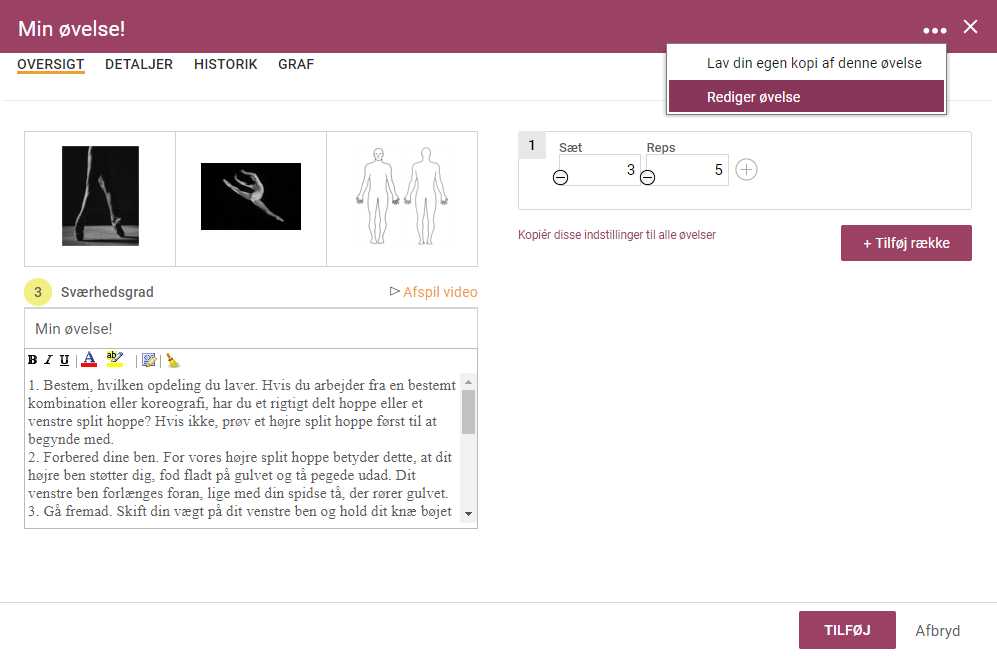Click the broom clear-formatting icon
The image size is (997, 656).
(x=172, y=360)
